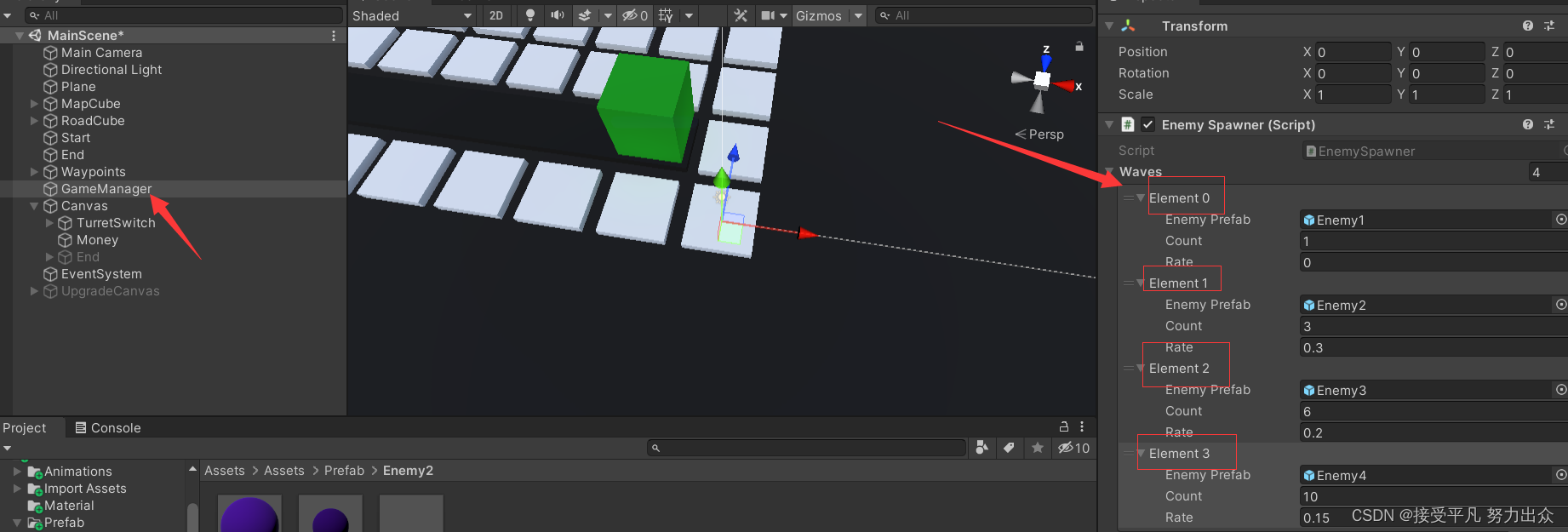Toggle 2D scene view mode
Screen dimensions: 1568x532
[496, 15]
